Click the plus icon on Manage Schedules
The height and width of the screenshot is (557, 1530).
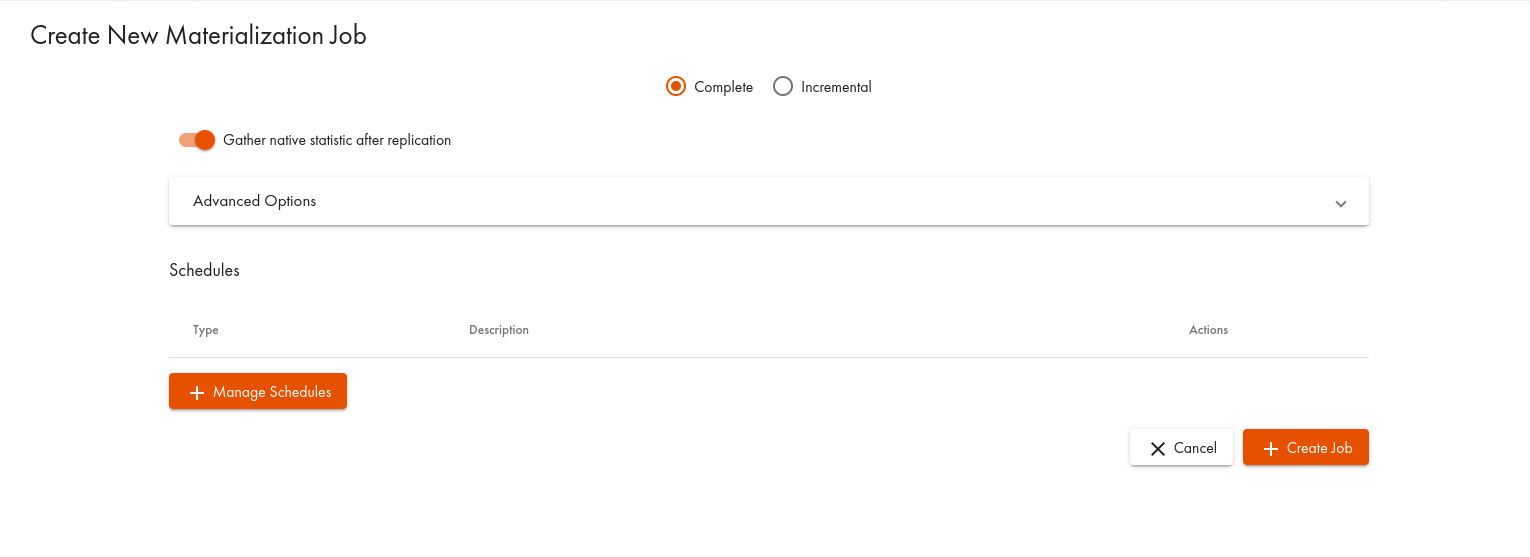click(197, 393)
